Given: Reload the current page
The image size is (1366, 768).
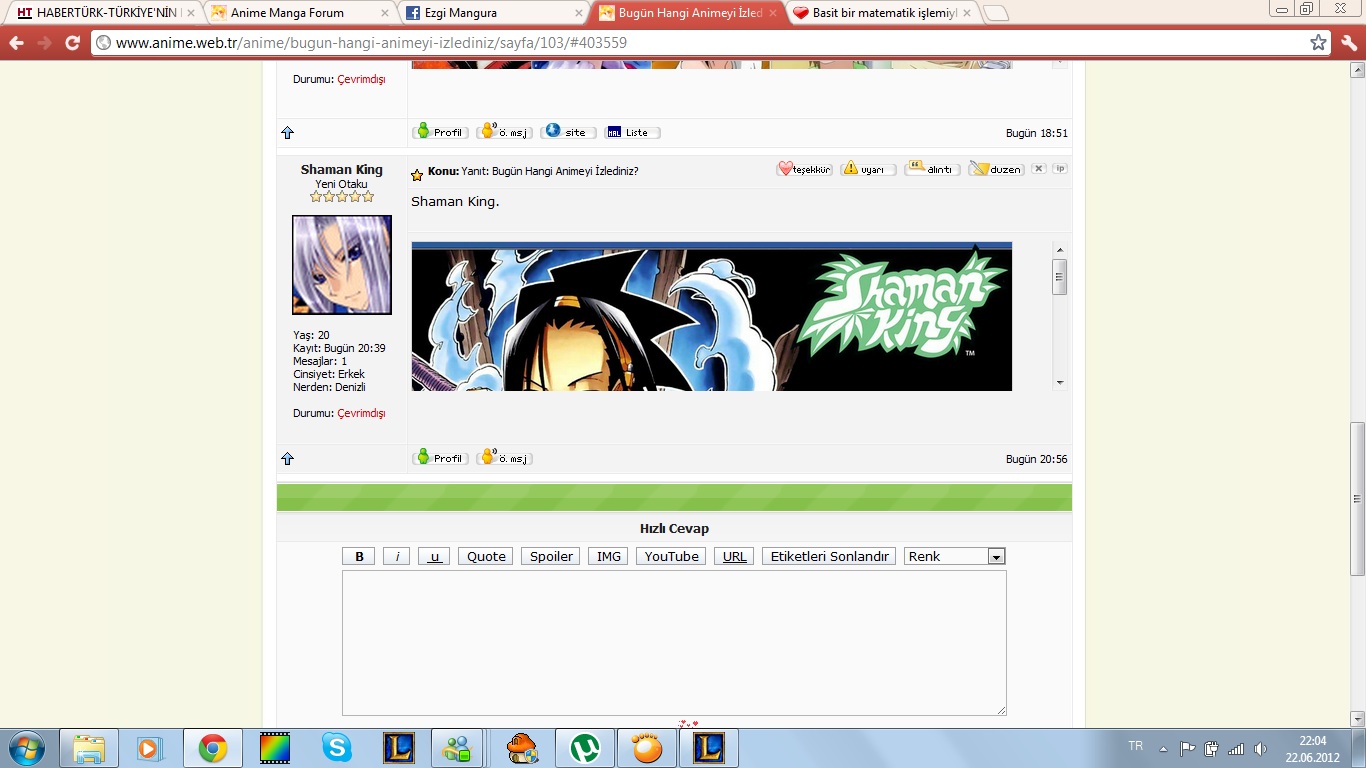Looking at the screenshot, I should 72,43.
